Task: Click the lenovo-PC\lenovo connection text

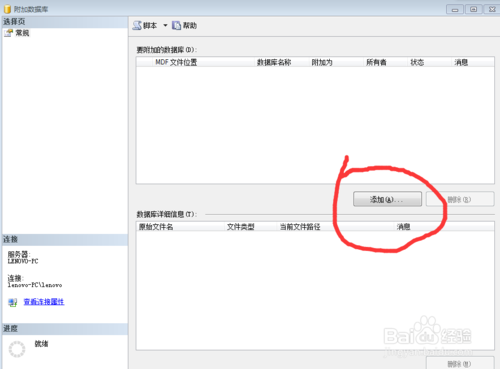Action: click(x=35, y=285)
